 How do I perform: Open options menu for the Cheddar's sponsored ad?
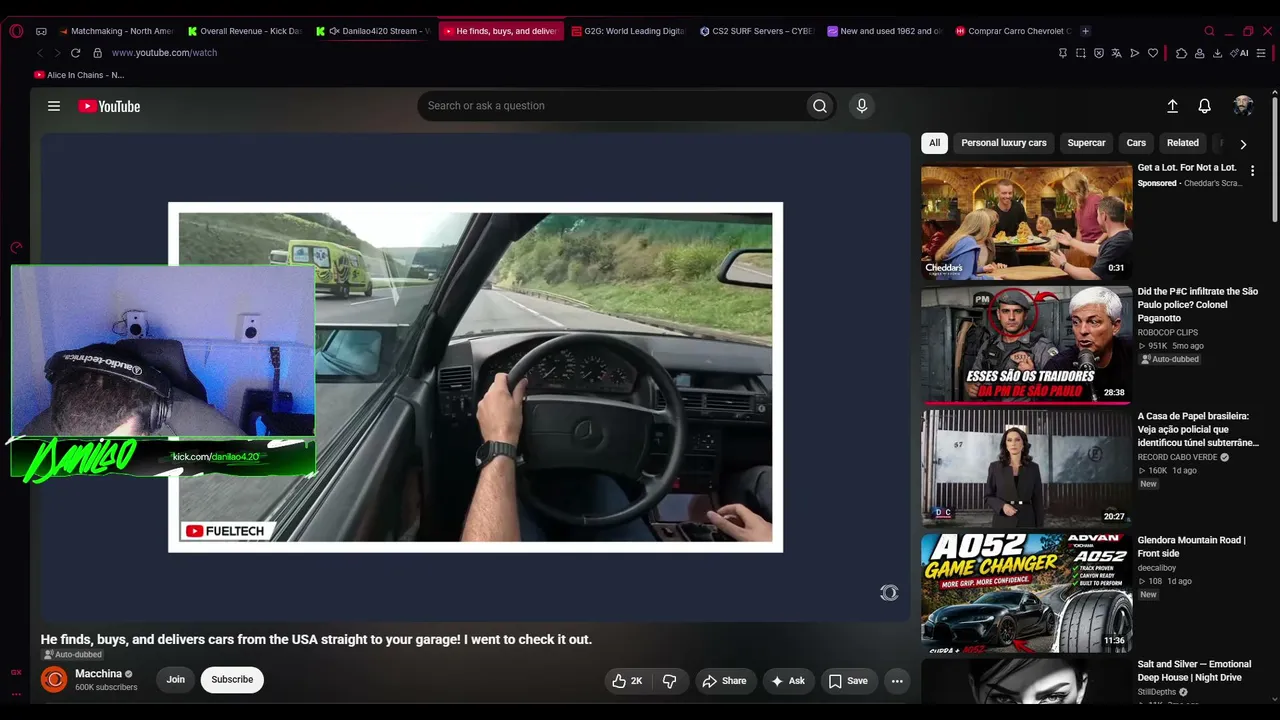(x=1252, y=171)
